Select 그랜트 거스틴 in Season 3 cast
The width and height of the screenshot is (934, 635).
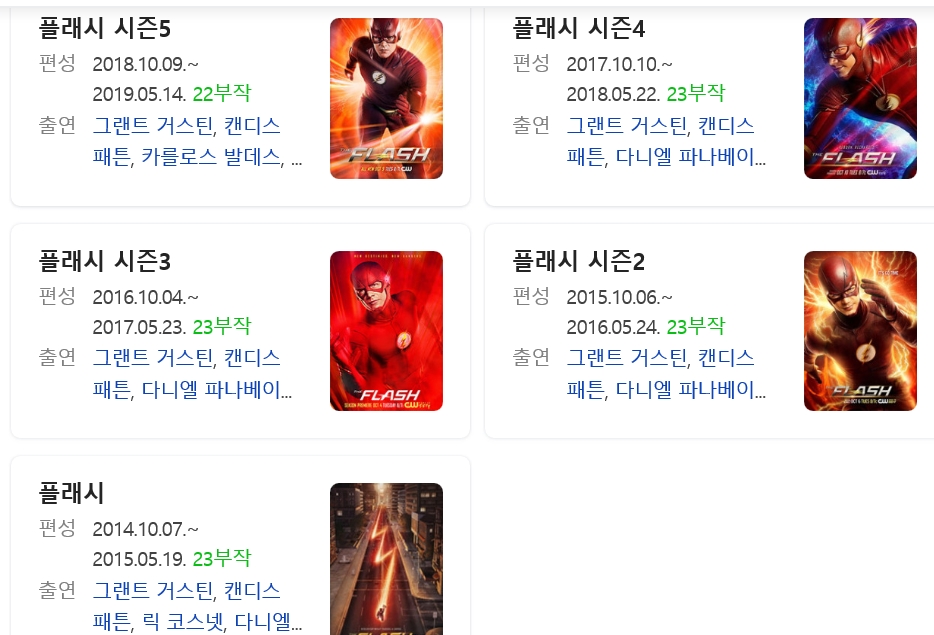coord(152,358)
